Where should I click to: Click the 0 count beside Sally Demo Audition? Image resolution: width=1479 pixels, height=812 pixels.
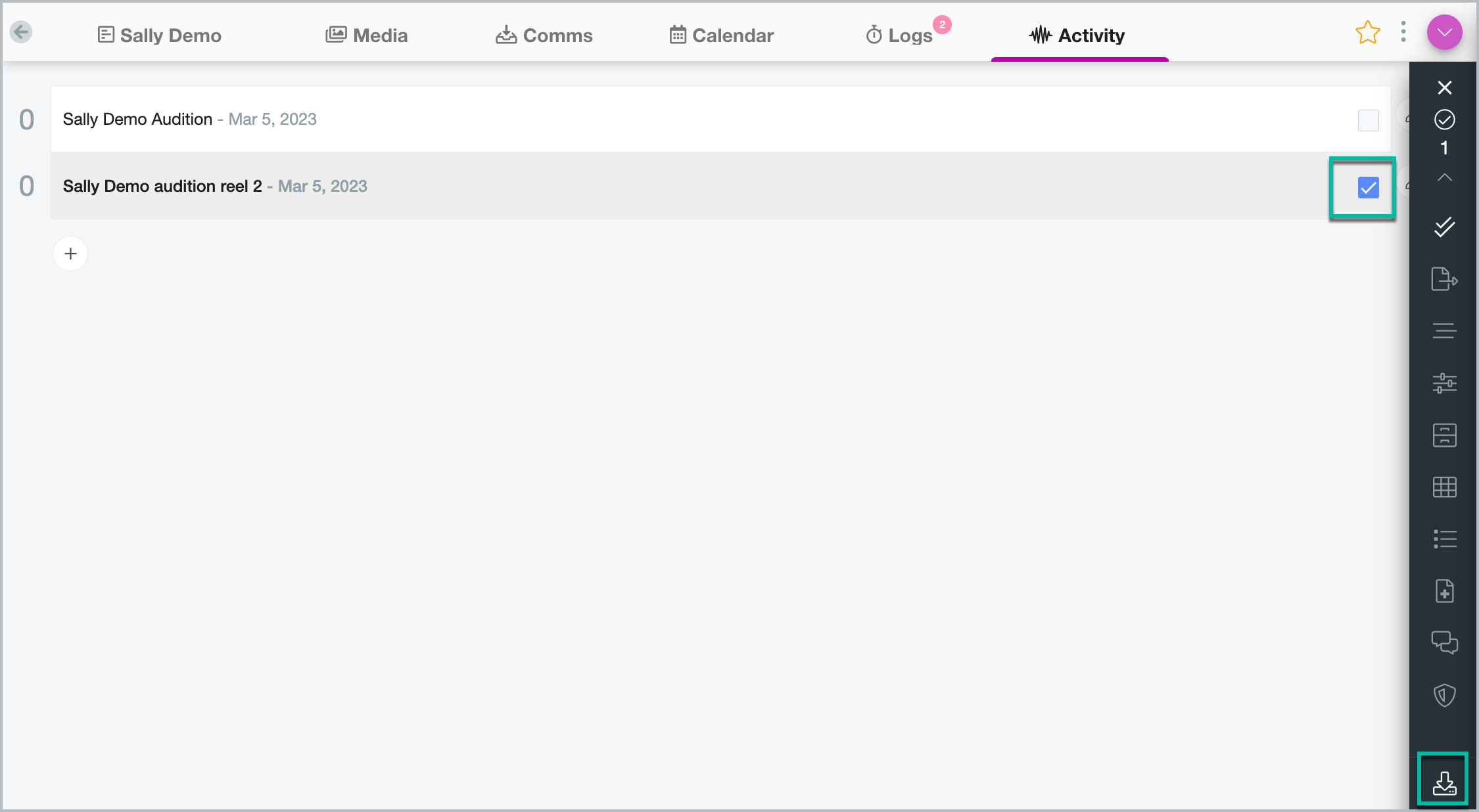(x=26, y=120)
